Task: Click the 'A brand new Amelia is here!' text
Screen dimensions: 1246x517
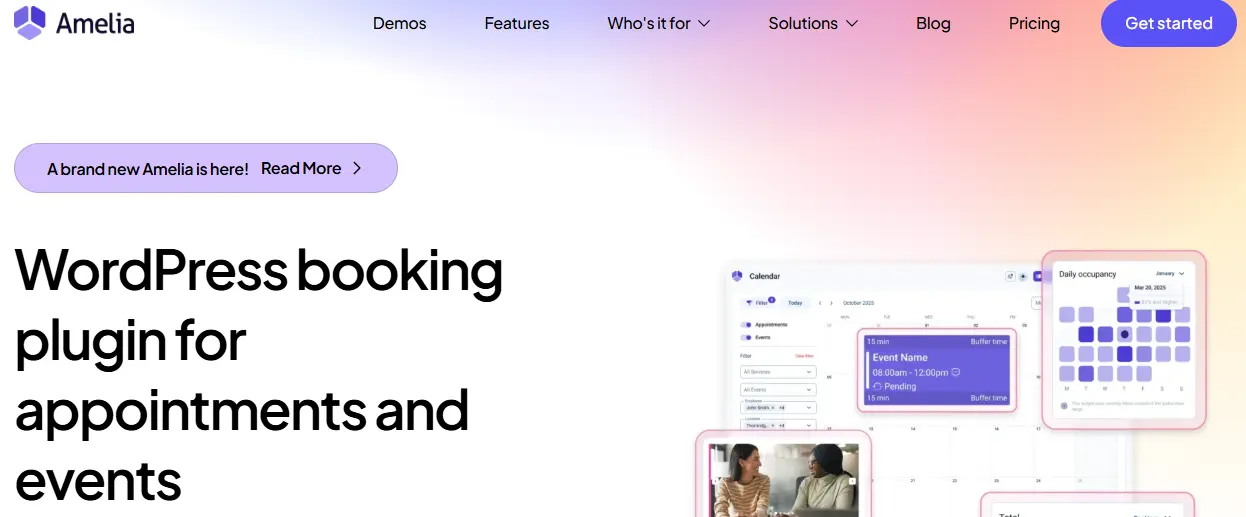Action: tap(148, 169)
